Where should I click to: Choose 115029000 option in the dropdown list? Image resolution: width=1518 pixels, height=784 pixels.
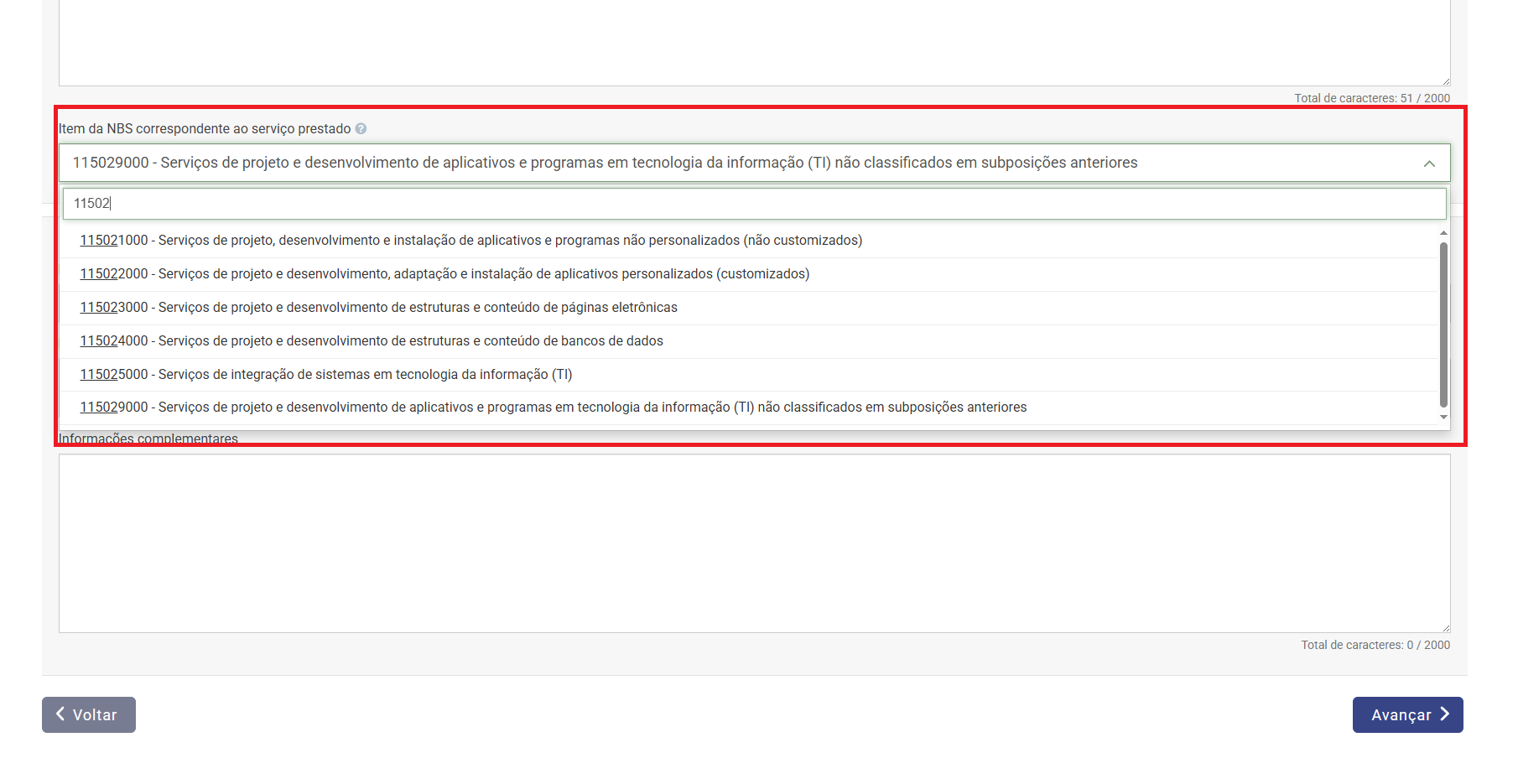click(x=553, y=408)
